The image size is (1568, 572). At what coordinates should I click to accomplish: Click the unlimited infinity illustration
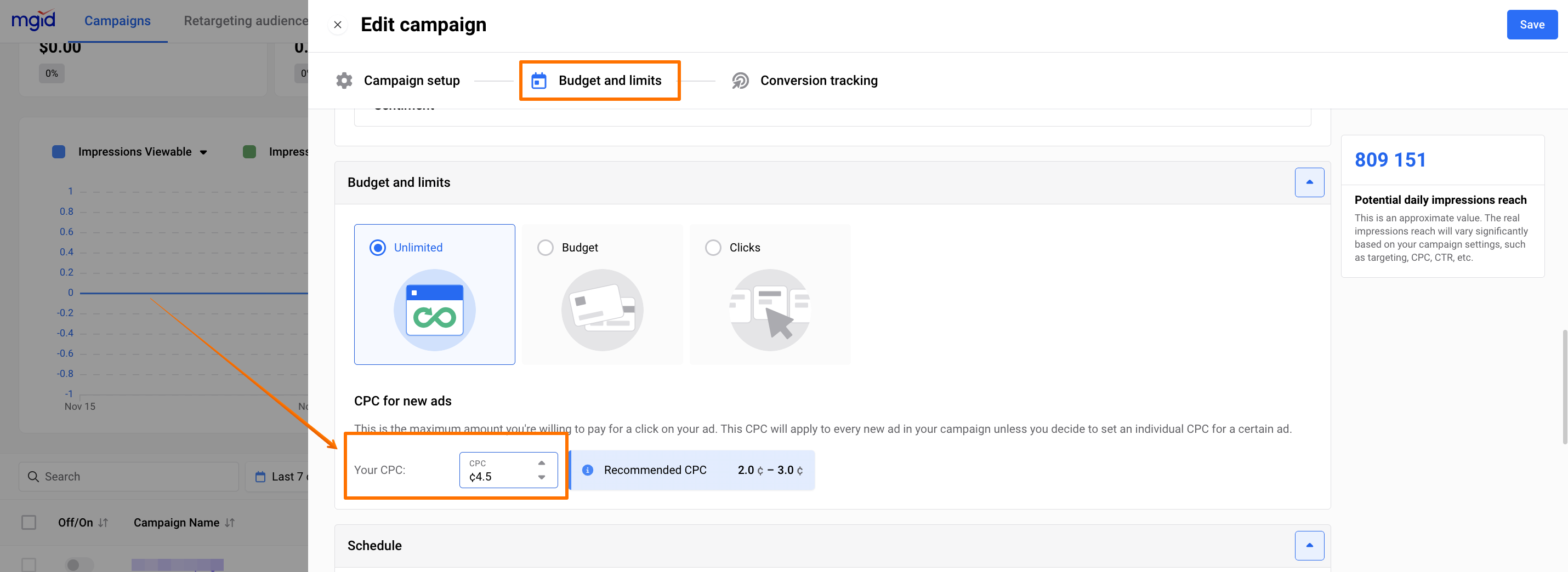coord(434,310)
